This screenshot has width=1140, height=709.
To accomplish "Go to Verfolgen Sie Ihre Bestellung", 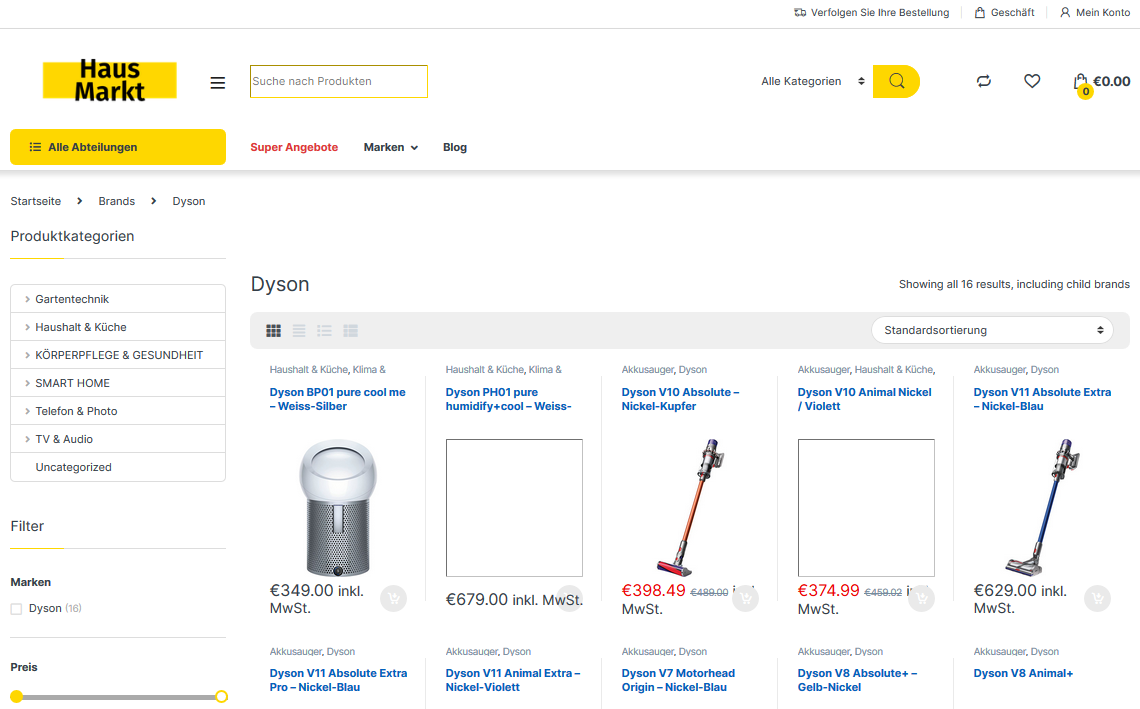I will click(880, 12).
